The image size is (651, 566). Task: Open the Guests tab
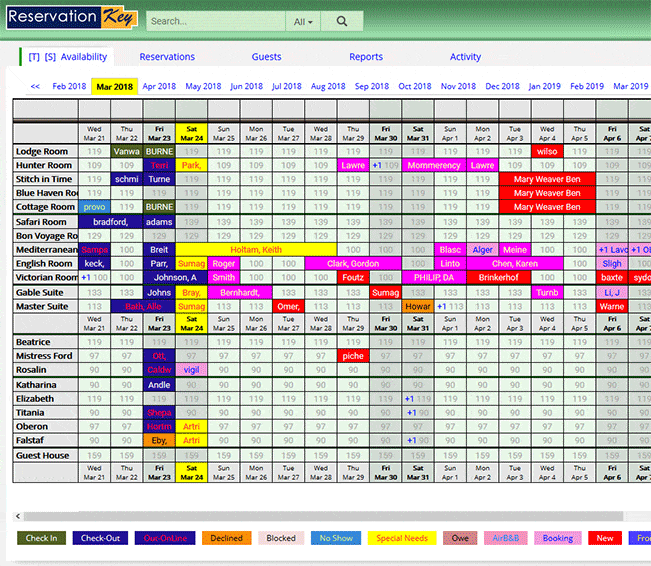[x=266, y=57]
